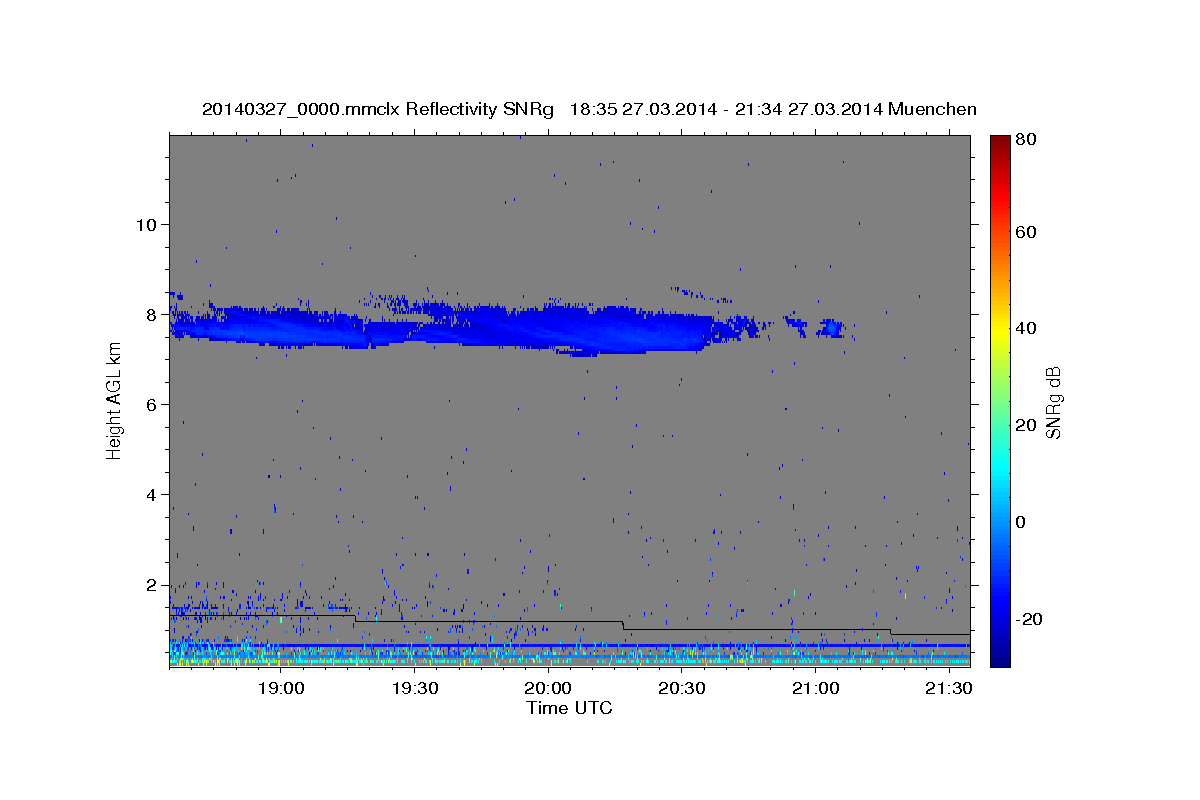The image size is (1200, 800).
Task: Click the 'Muenchen' location label in title
Action: click(x=932, y=109)
